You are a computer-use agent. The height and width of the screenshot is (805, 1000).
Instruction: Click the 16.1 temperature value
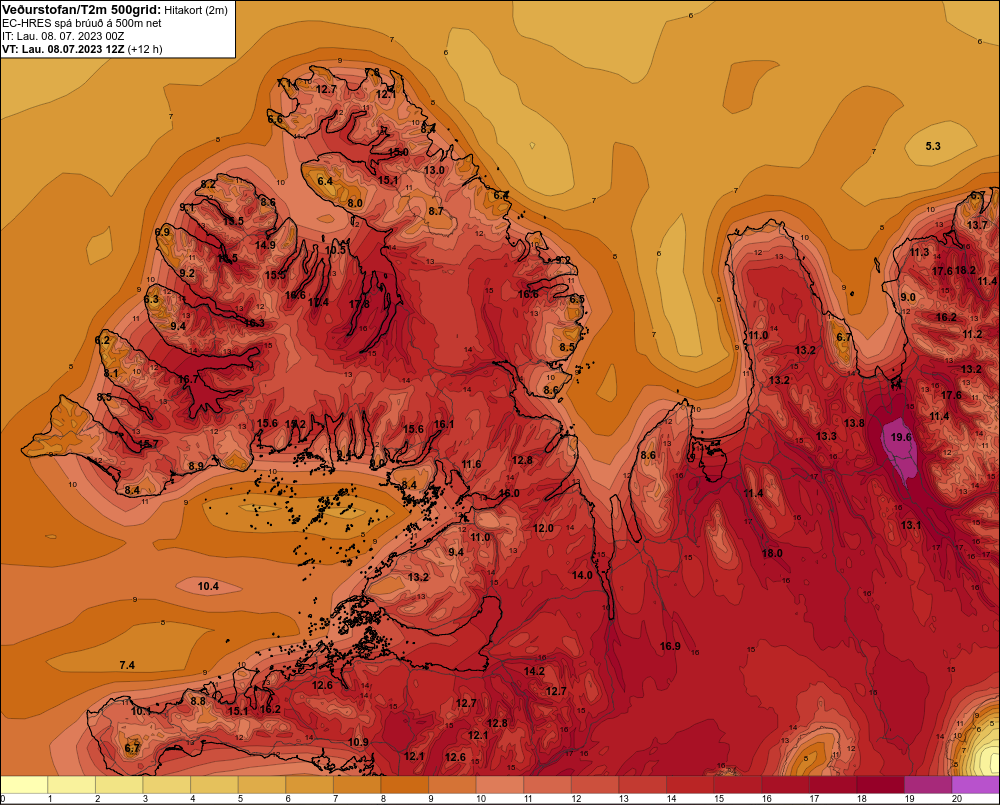444,424
